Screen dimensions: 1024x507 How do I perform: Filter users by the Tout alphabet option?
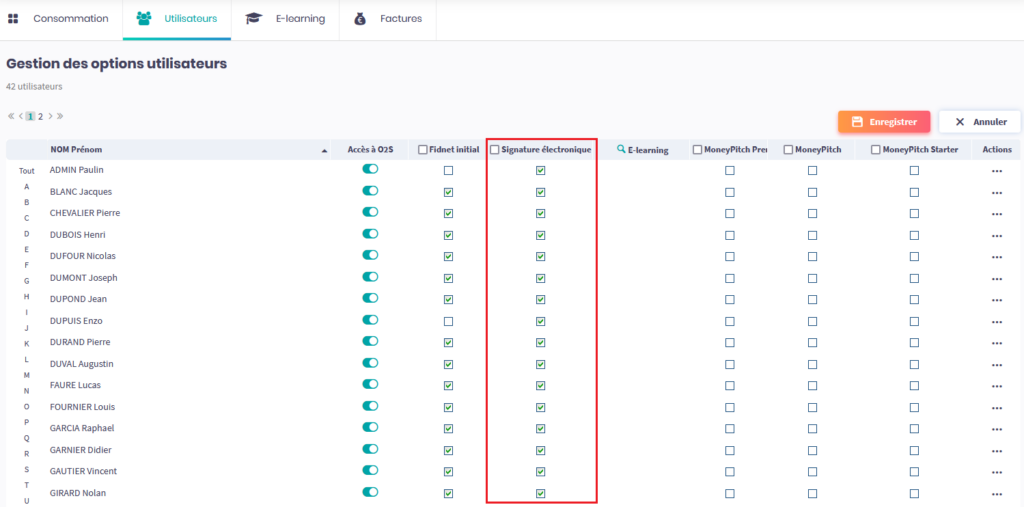[26, 171]
